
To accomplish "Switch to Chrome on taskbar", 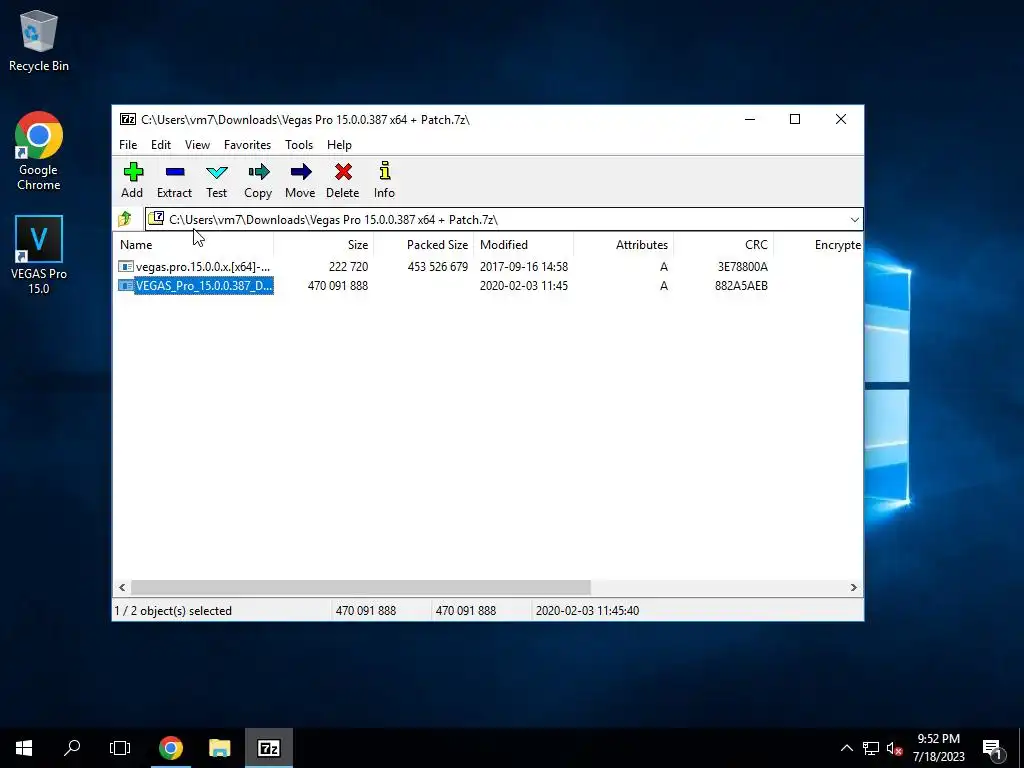I will pyautogui.click(x=171, y=748).
